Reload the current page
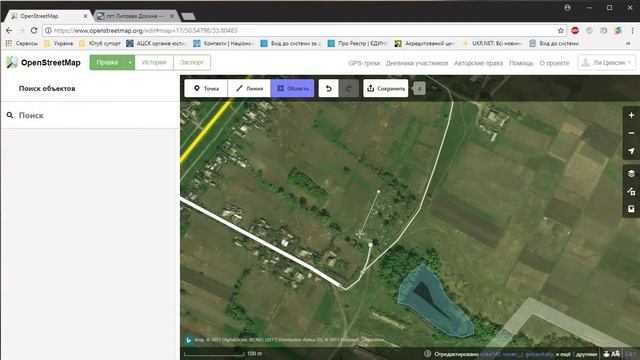The image size is (640, 360). 34,31
